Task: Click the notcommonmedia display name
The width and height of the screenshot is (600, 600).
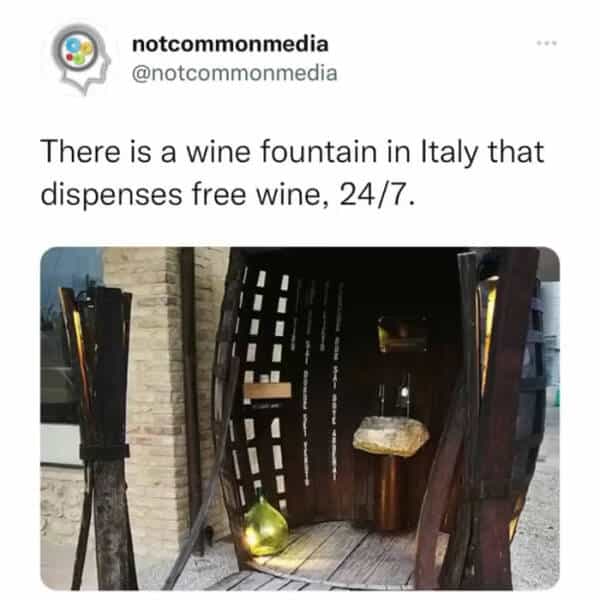Action: click(230, 44)
